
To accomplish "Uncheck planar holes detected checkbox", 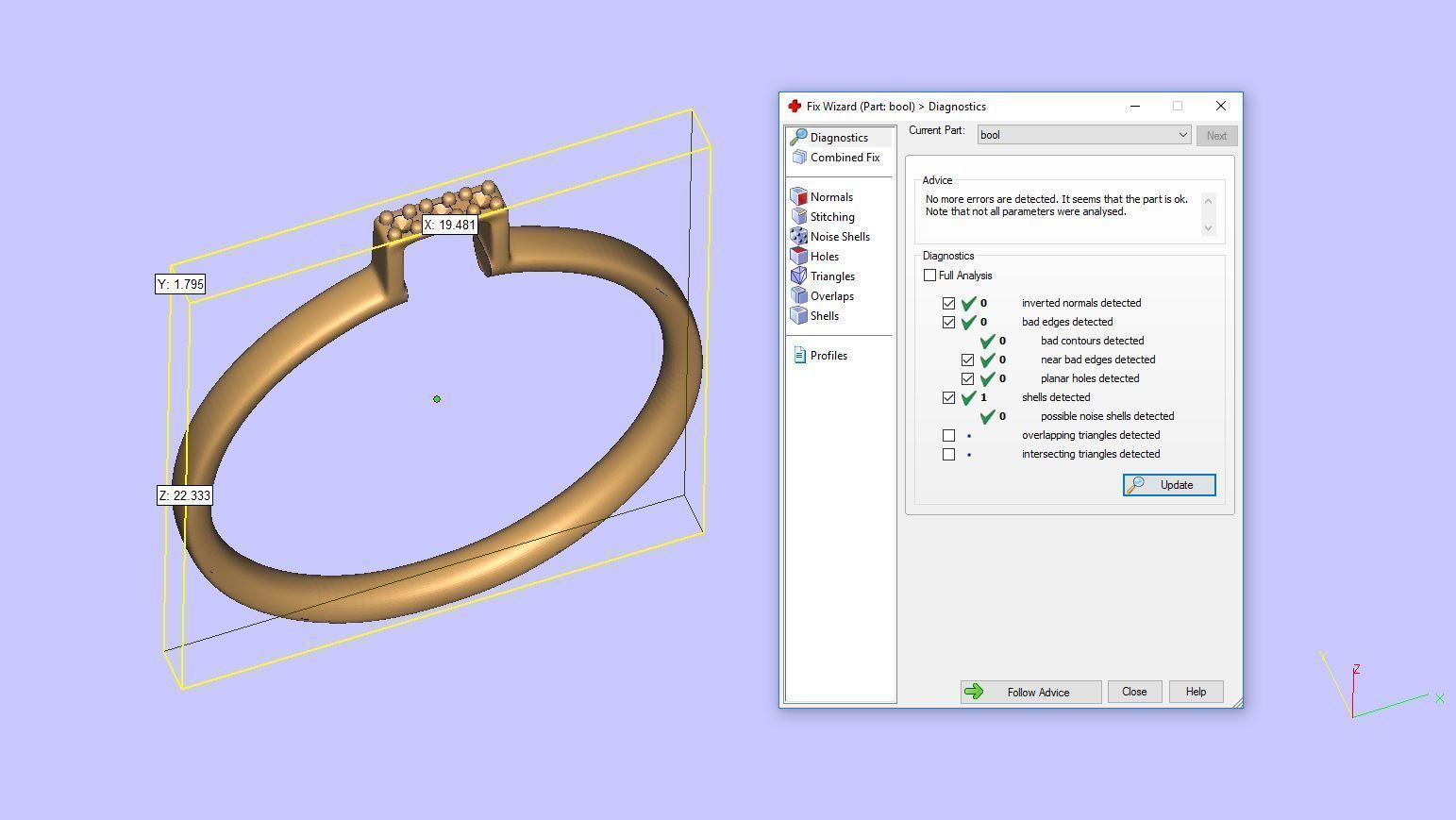I will pos(967,378).
